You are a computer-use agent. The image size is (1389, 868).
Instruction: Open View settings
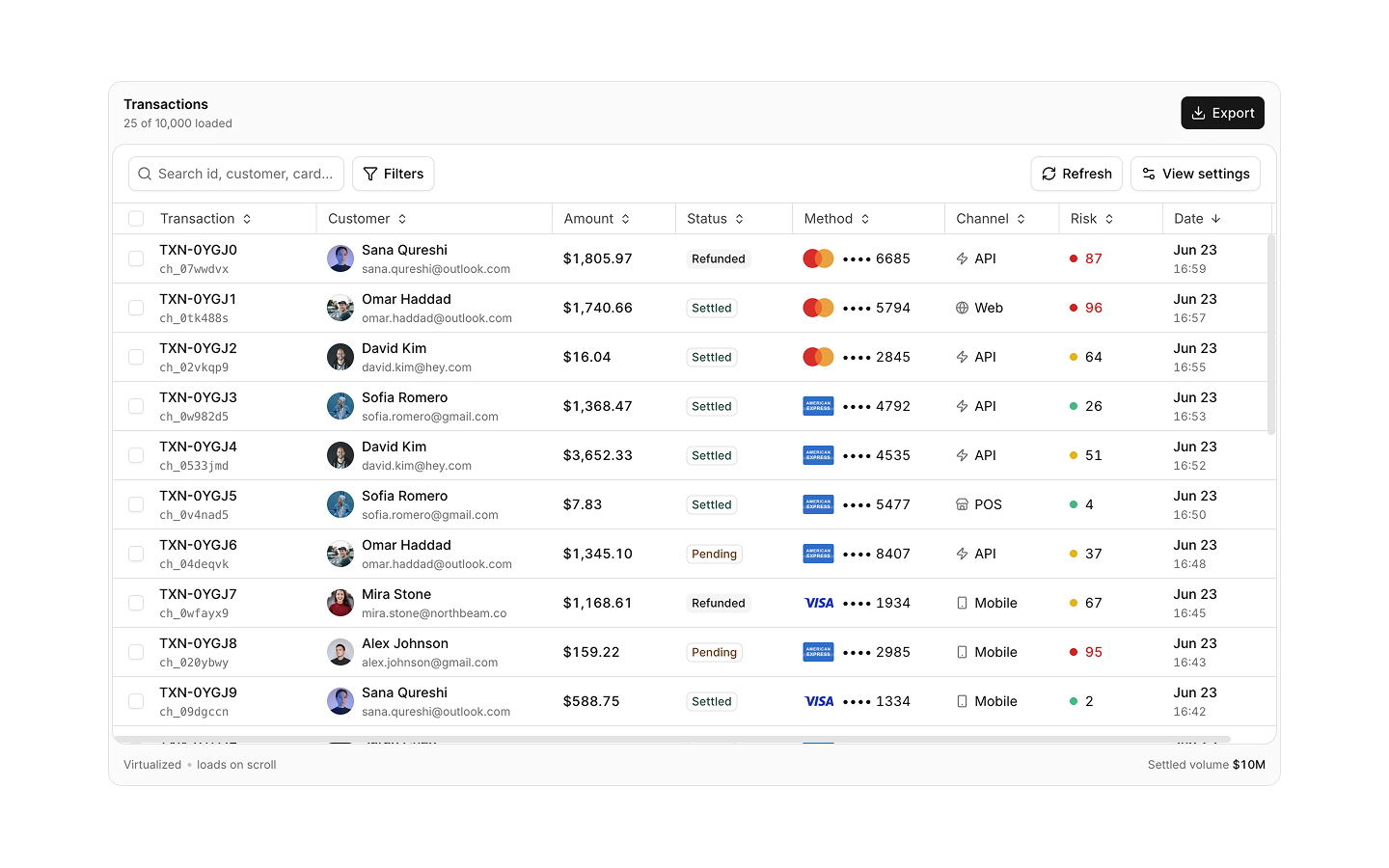1195,174
